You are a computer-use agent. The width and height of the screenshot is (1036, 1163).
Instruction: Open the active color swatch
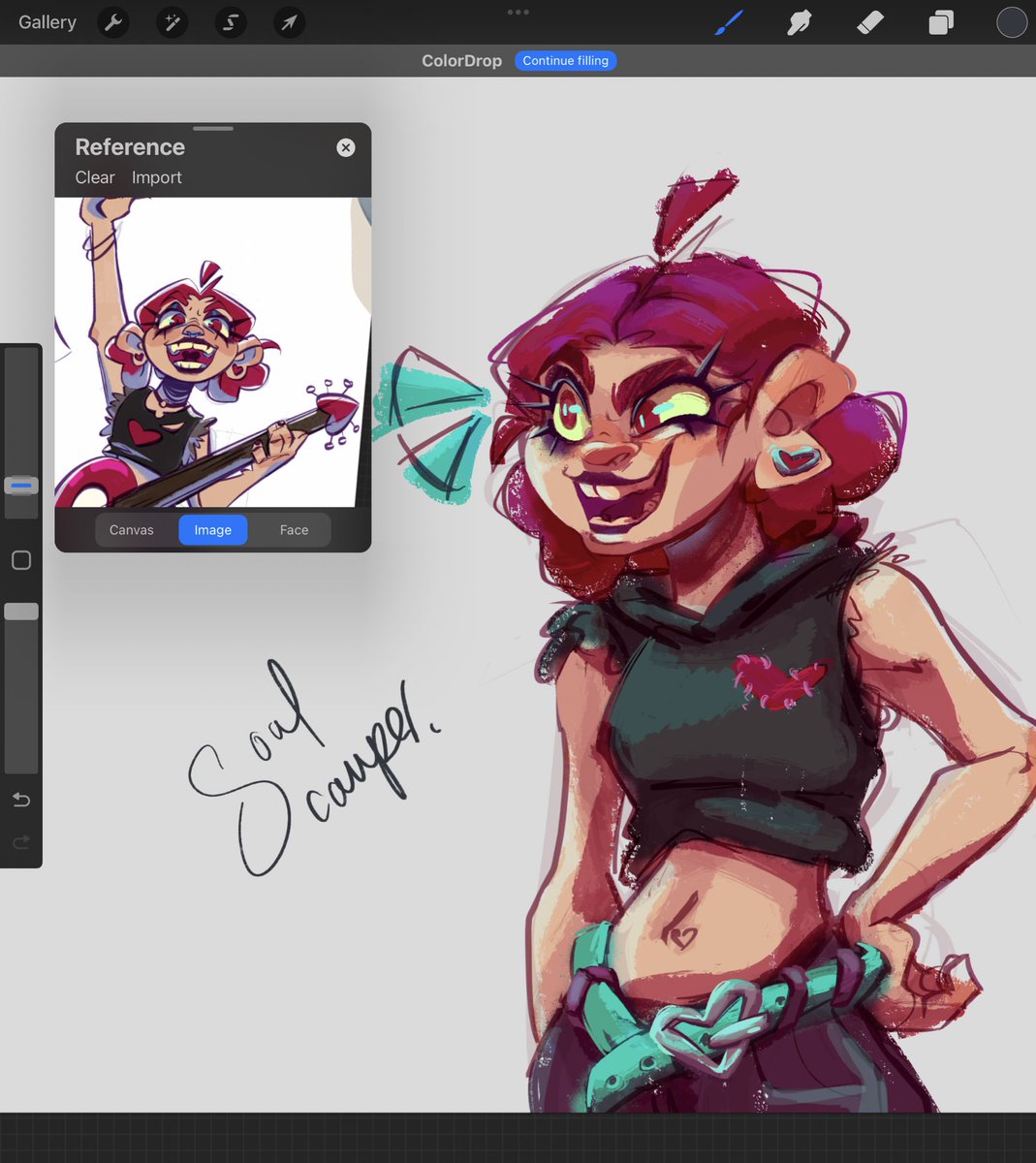(x=1011, y=21)
